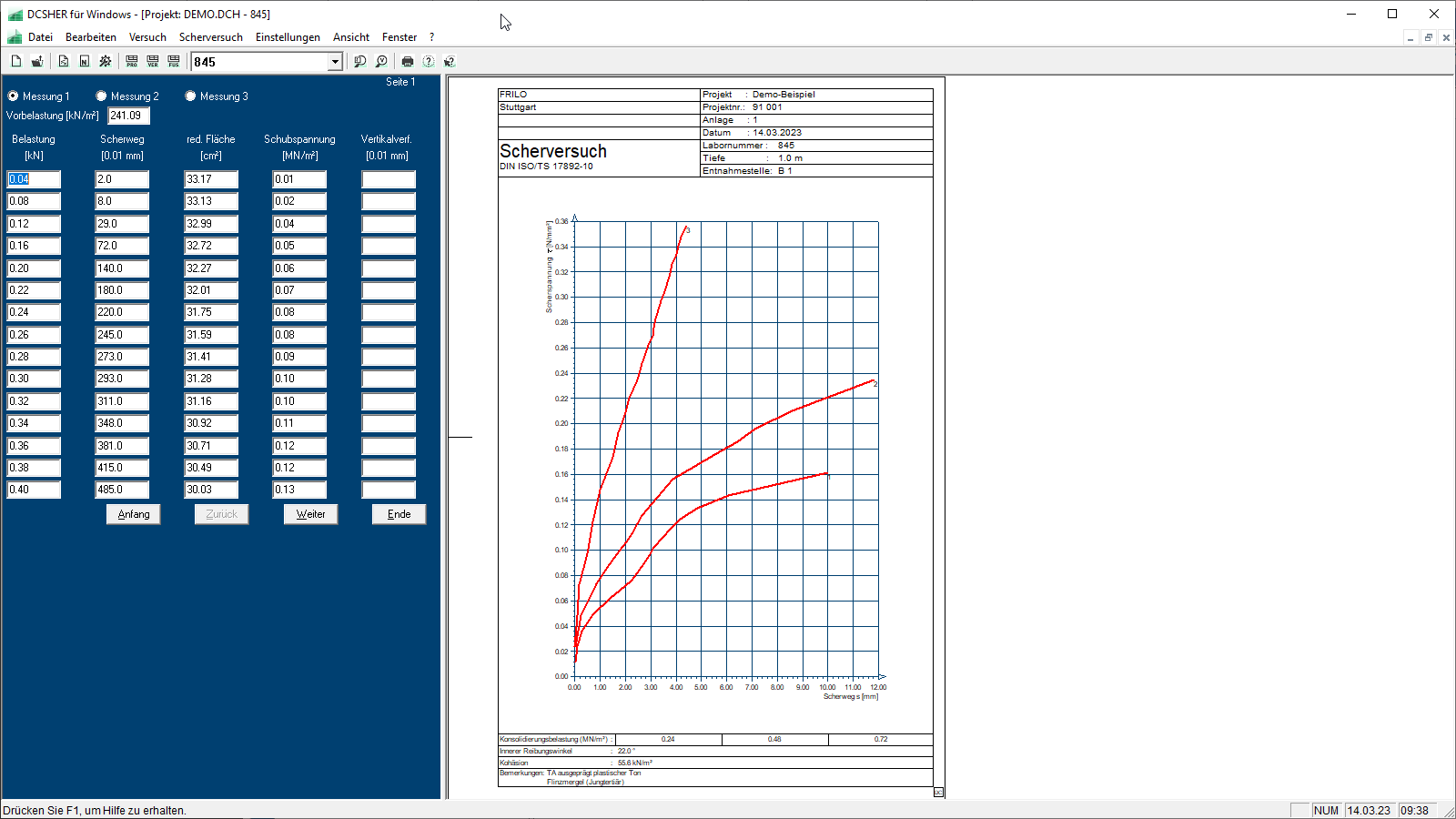Image resolution: width=1456 pixels, height=819 pixels.
Task: Click the time 09:38 in status bar
Action: pos(1414,810)
